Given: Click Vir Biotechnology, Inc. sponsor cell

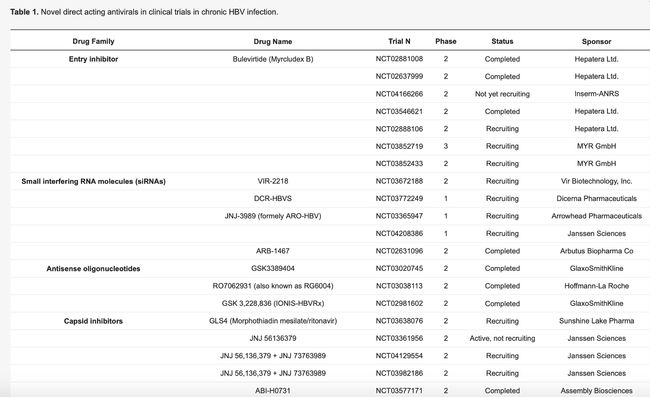Looking at the screenshot, I should pos(597,181).
